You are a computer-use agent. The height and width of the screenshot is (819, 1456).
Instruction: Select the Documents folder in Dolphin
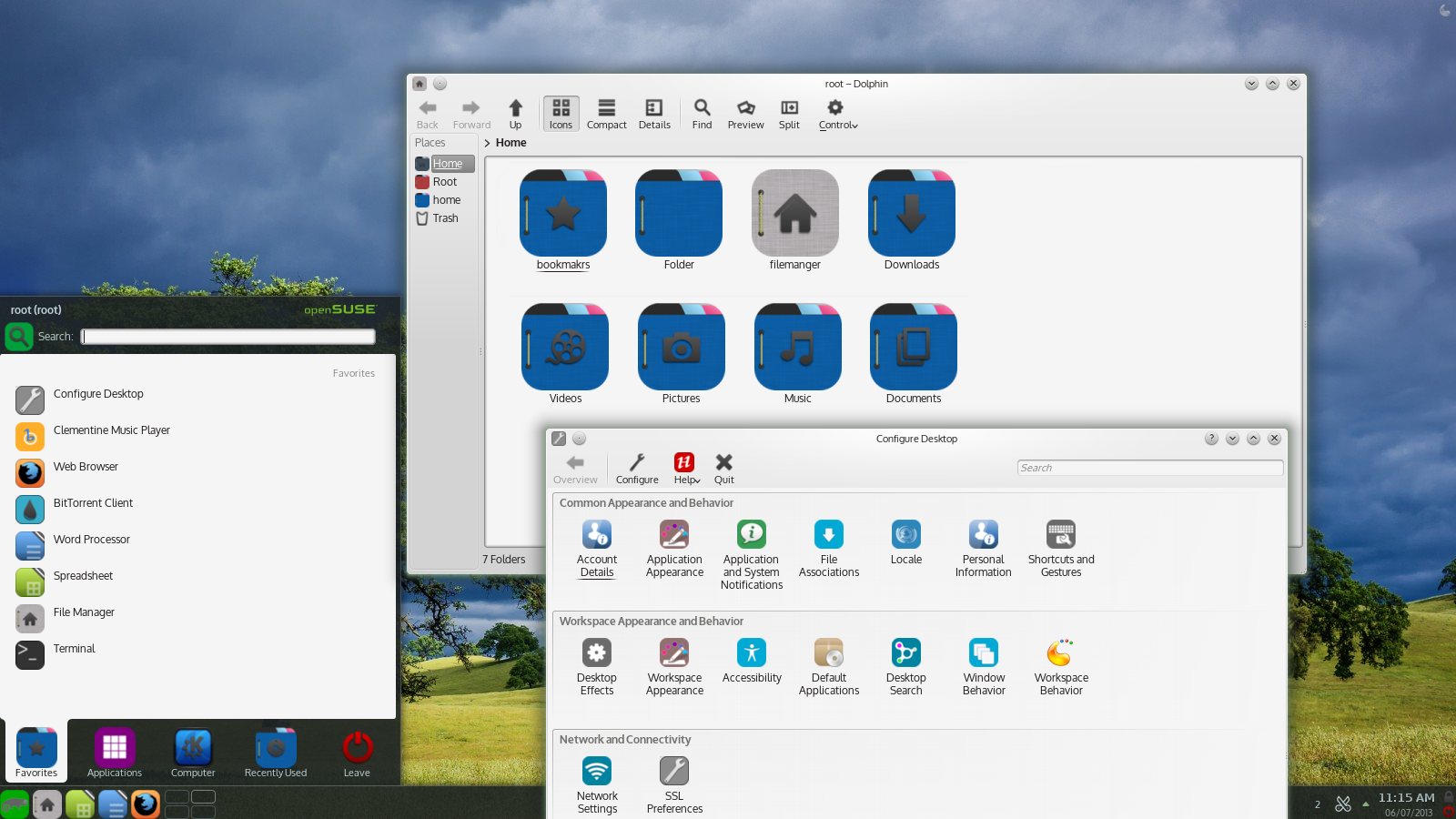pyautogui.click(x=914, y=354)
